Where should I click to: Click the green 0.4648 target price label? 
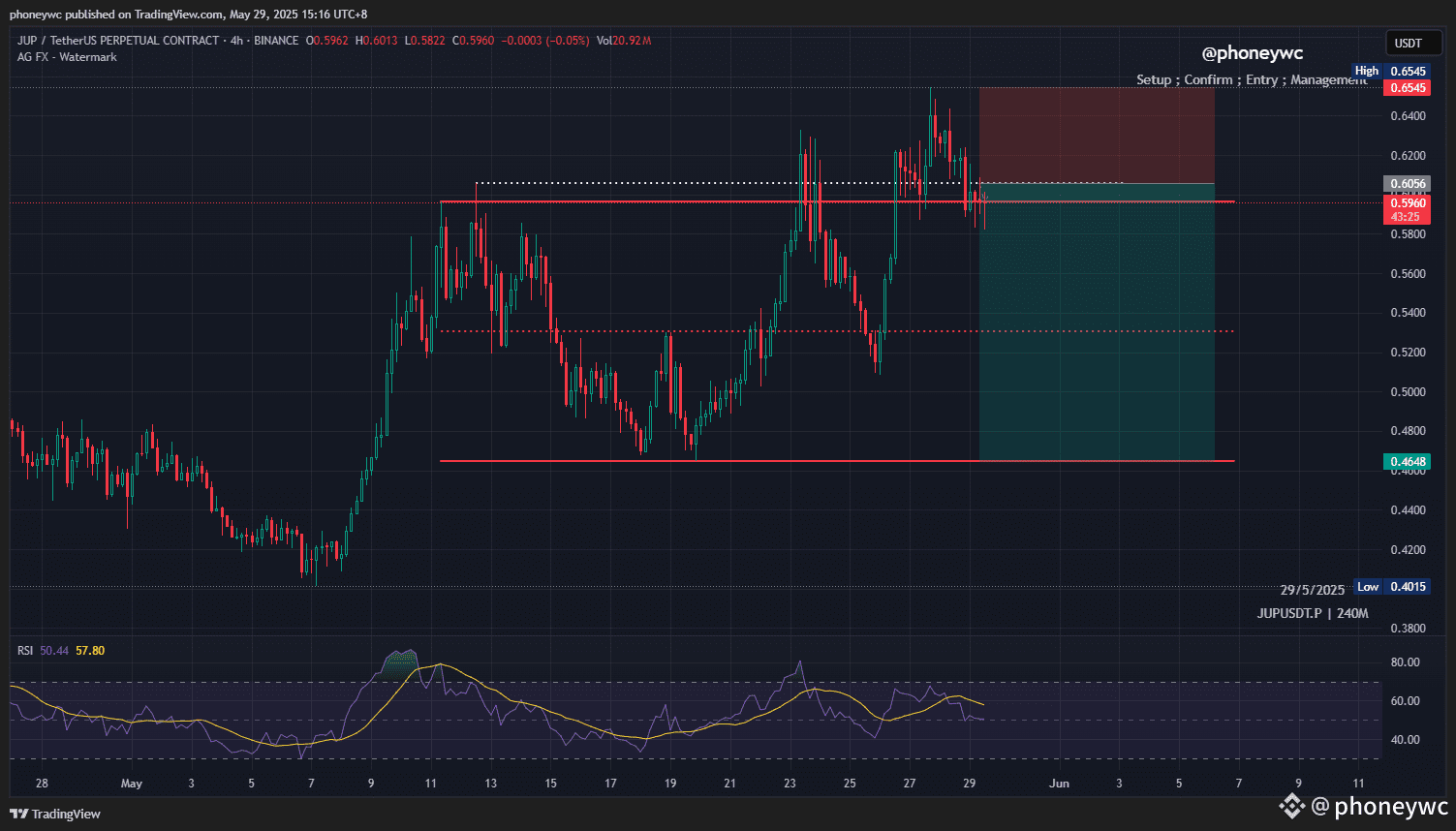1408,462
